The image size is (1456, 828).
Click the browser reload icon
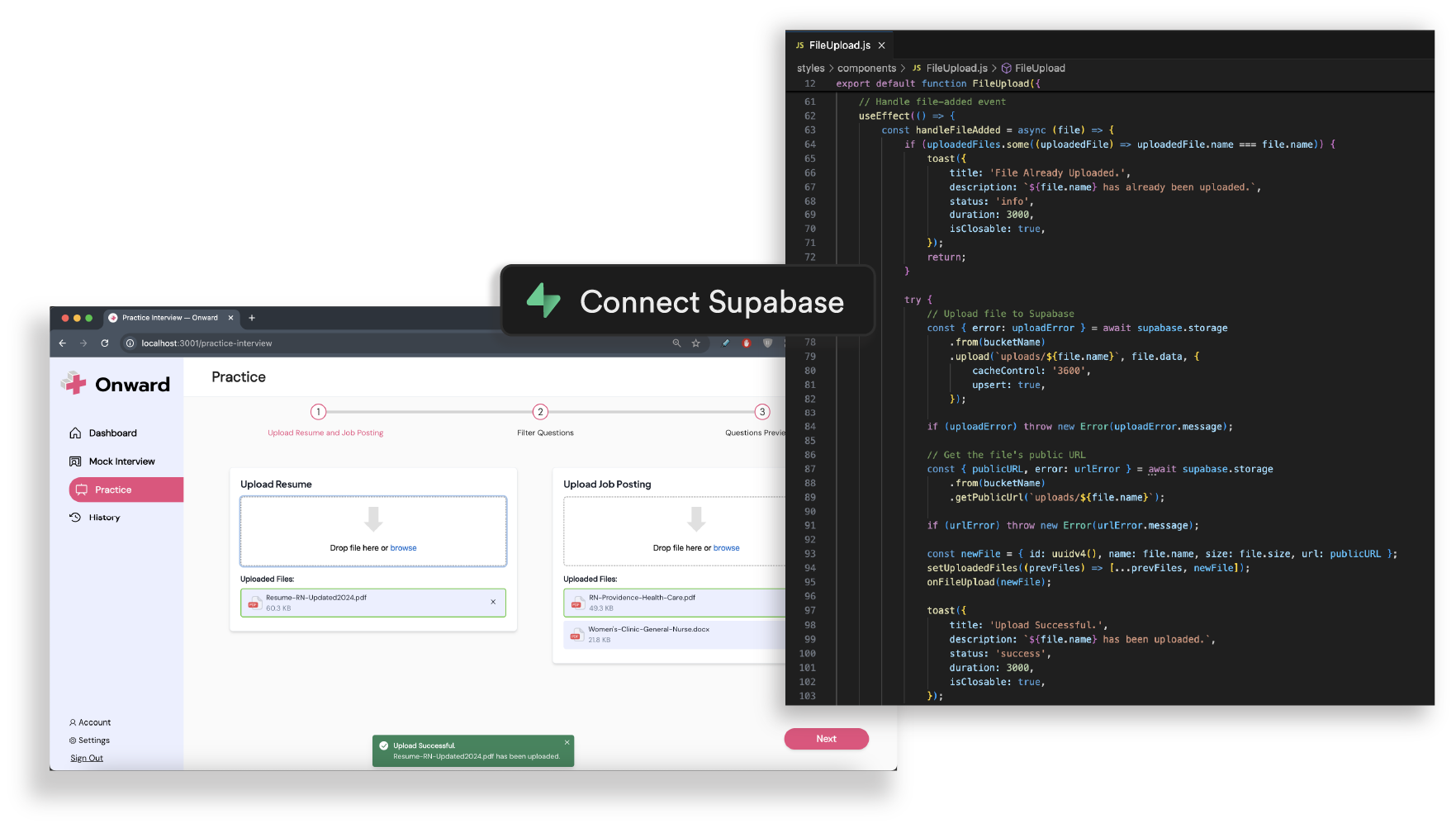[x=104, y=343]
